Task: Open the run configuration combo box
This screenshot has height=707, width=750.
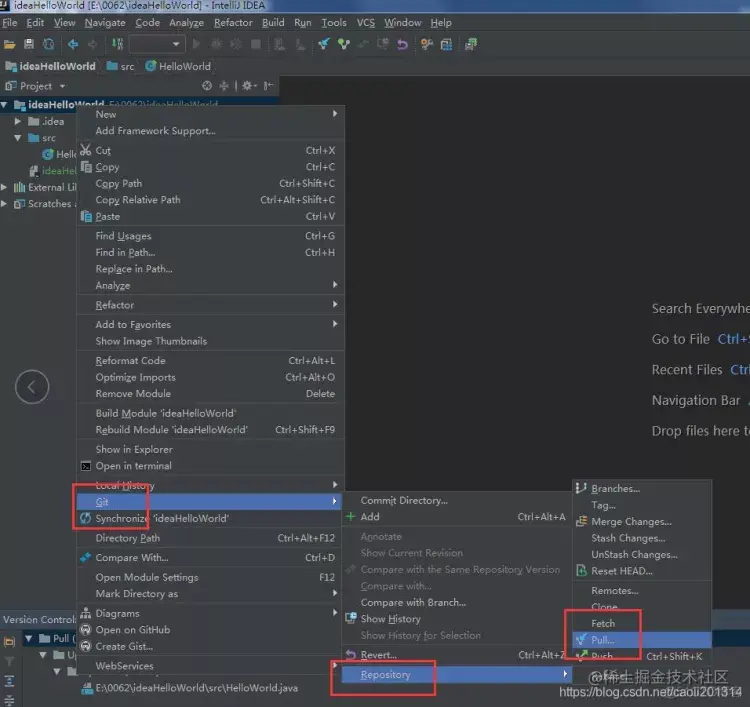Action: pyautogui.click(x=158, y=44)
